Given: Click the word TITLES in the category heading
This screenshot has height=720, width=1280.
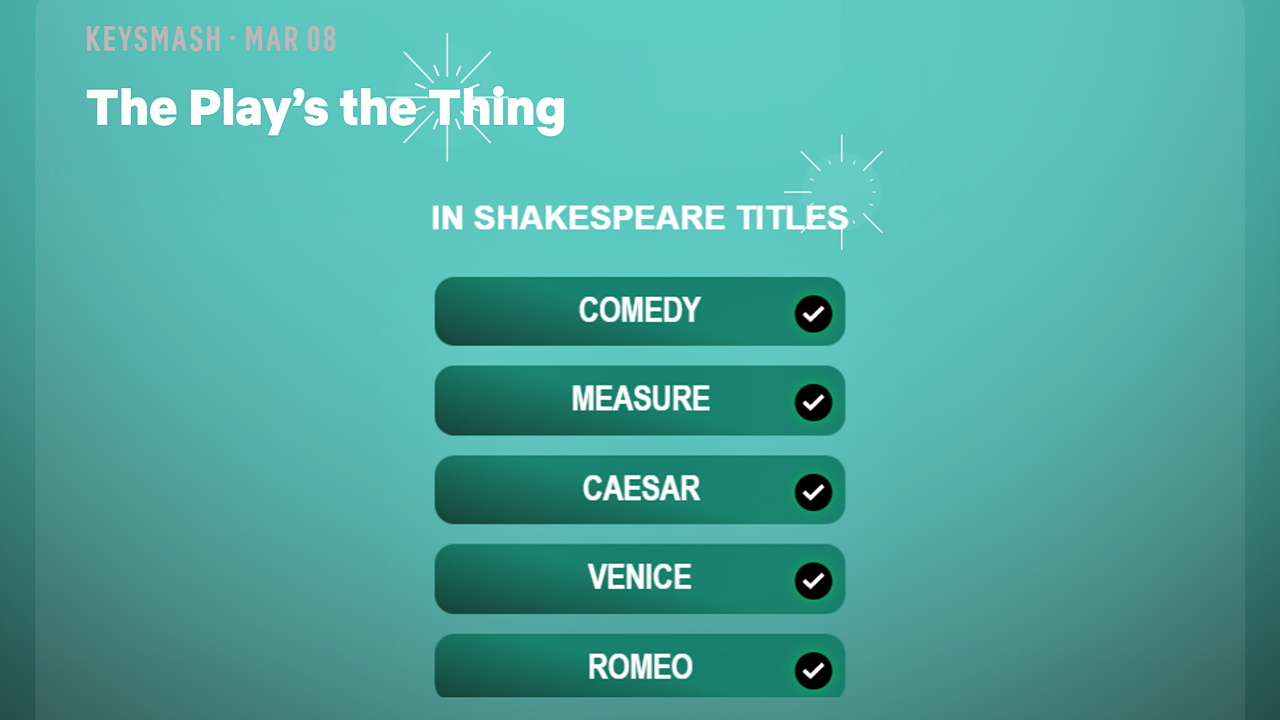Looking at the screenshot, I should (792, 218).
